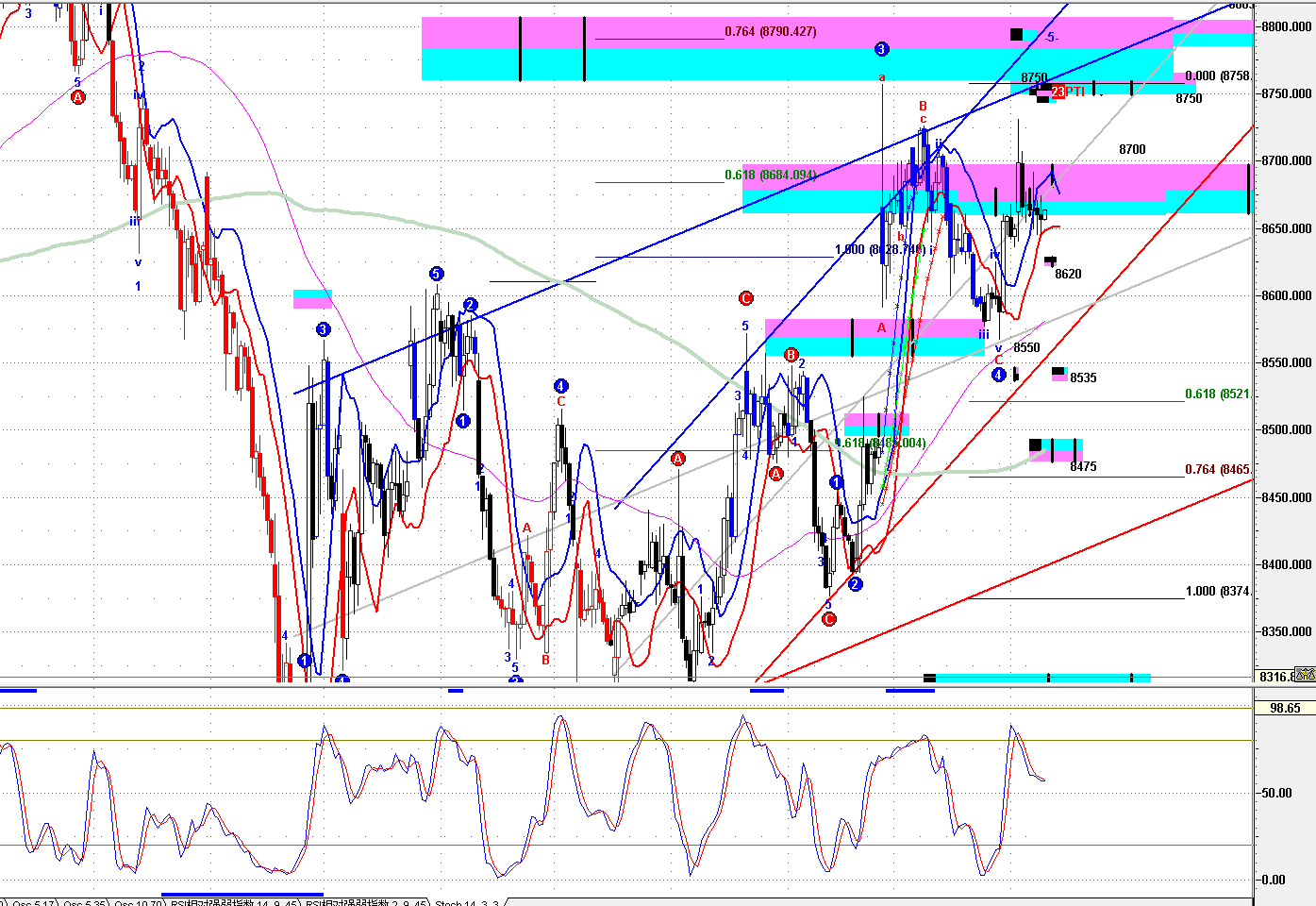Select the 0.000 (8758 Fibonacci label
Screen dimensions: 1316x906
point(1218,76)
